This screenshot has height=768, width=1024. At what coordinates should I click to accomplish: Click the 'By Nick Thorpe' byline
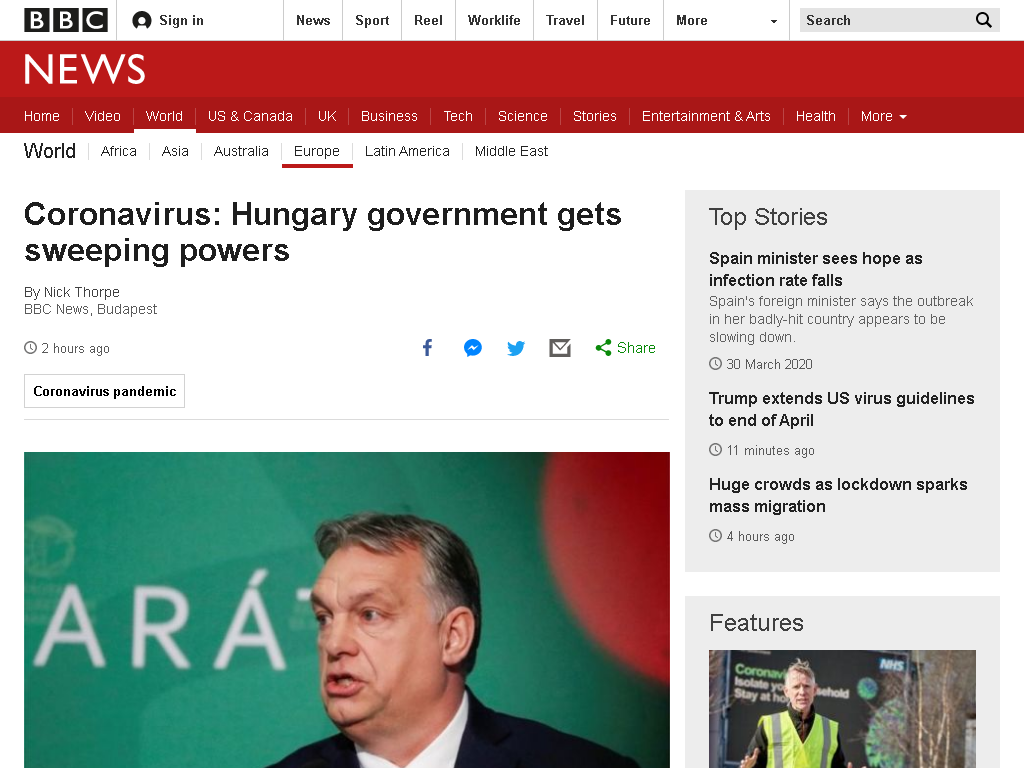(x=72, y=292)
